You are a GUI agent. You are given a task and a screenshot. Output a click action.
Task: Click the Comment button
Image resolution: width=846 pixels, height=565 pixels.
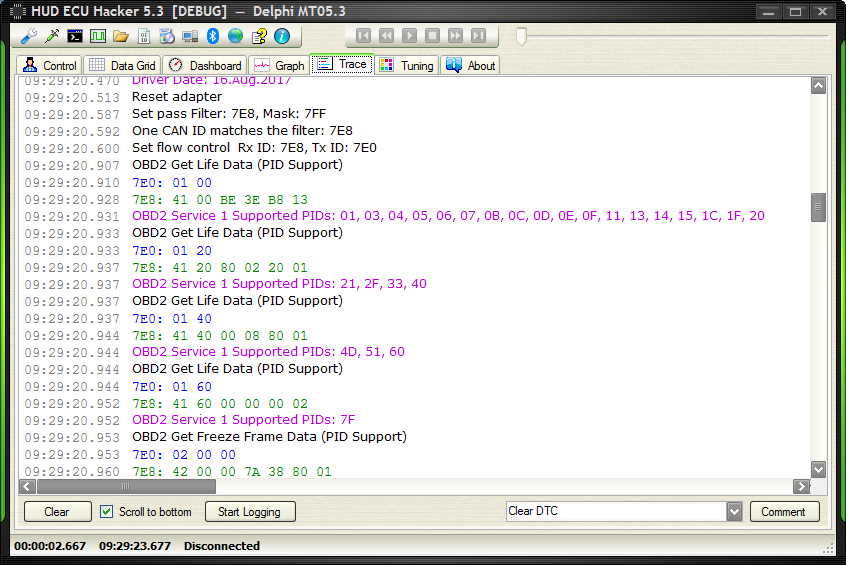point(784,512)
